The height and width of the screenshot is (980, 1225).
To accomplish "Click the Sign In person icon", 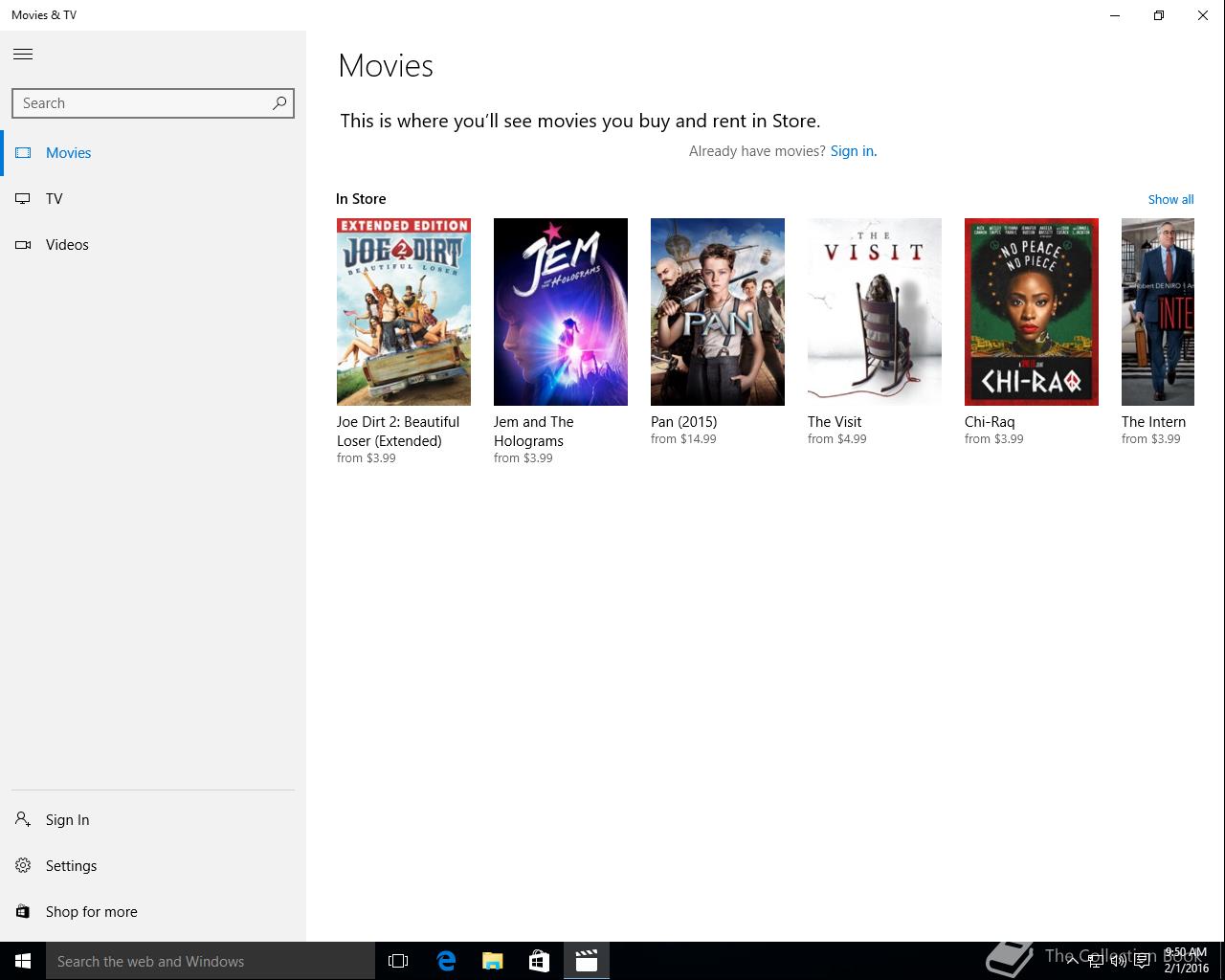I will point(23,820).
